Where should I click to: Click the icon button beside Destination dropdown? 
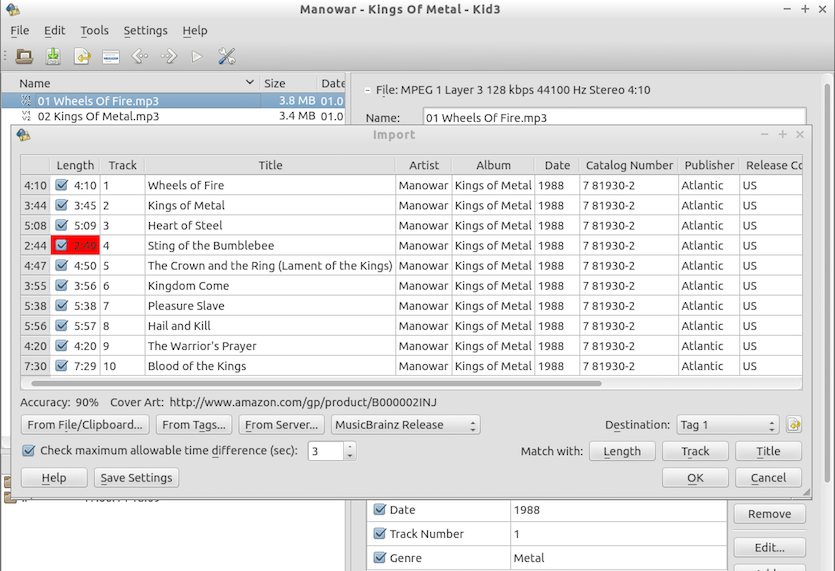pos(793,425)
